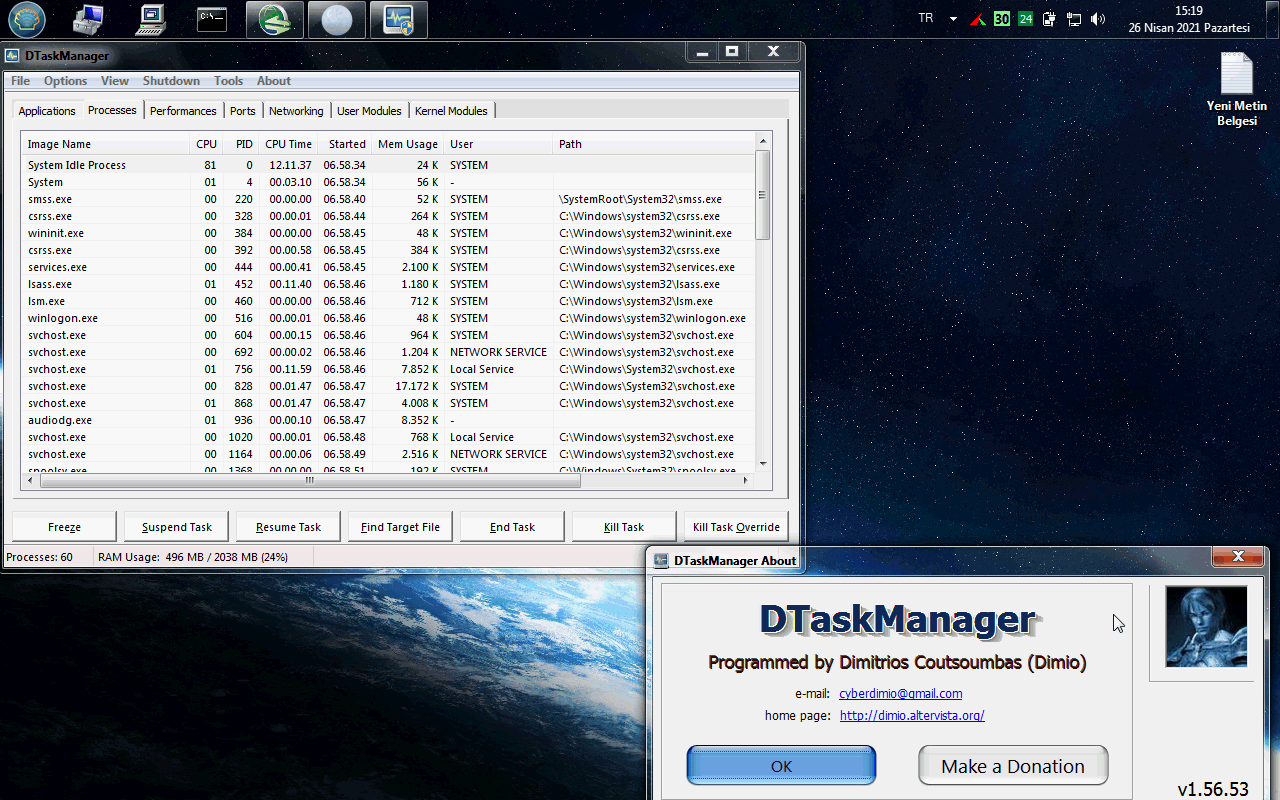Select the wininit.exe process row
This screenshot has width=1280, height=800.
(388, 233)
